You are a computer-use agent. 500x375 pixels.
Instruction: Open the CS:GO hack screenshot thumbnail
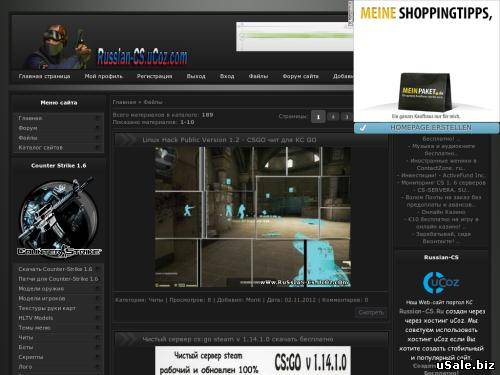pyautogui.click(x=253, y=217)
